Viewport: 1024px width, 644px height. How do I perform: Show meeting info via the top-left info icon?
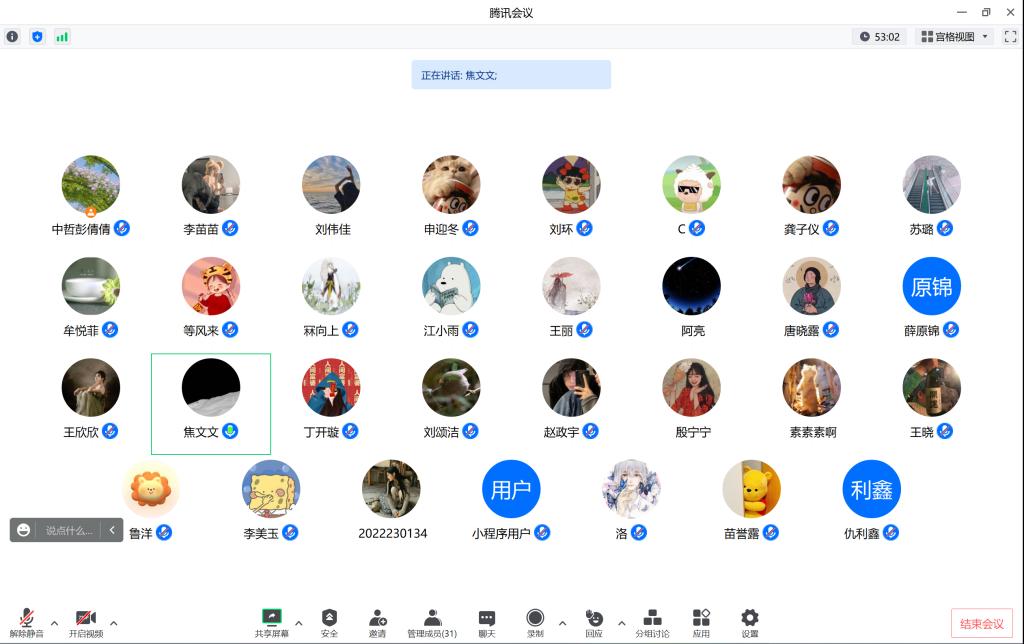coord(12,37)
